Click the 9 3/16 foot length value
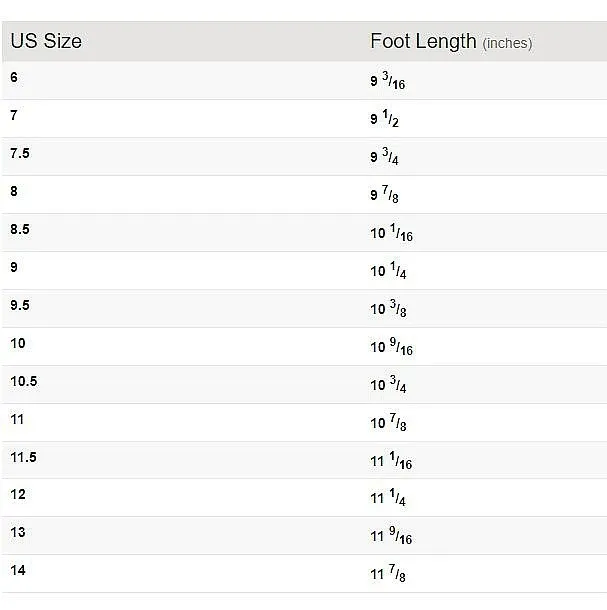The height and width of the screenshot is (610, 607). [x=388, y=81]
